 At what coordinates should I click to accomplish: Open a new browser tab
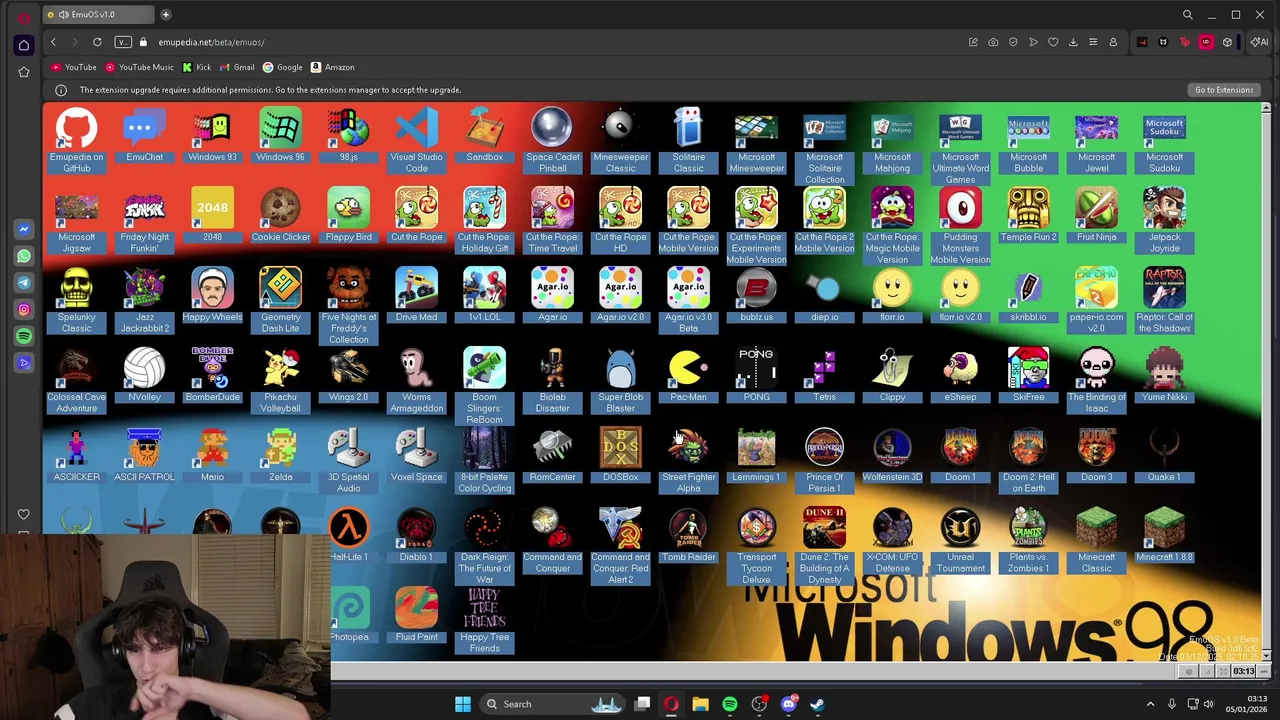pyautogui.click(x=166, y=14)
